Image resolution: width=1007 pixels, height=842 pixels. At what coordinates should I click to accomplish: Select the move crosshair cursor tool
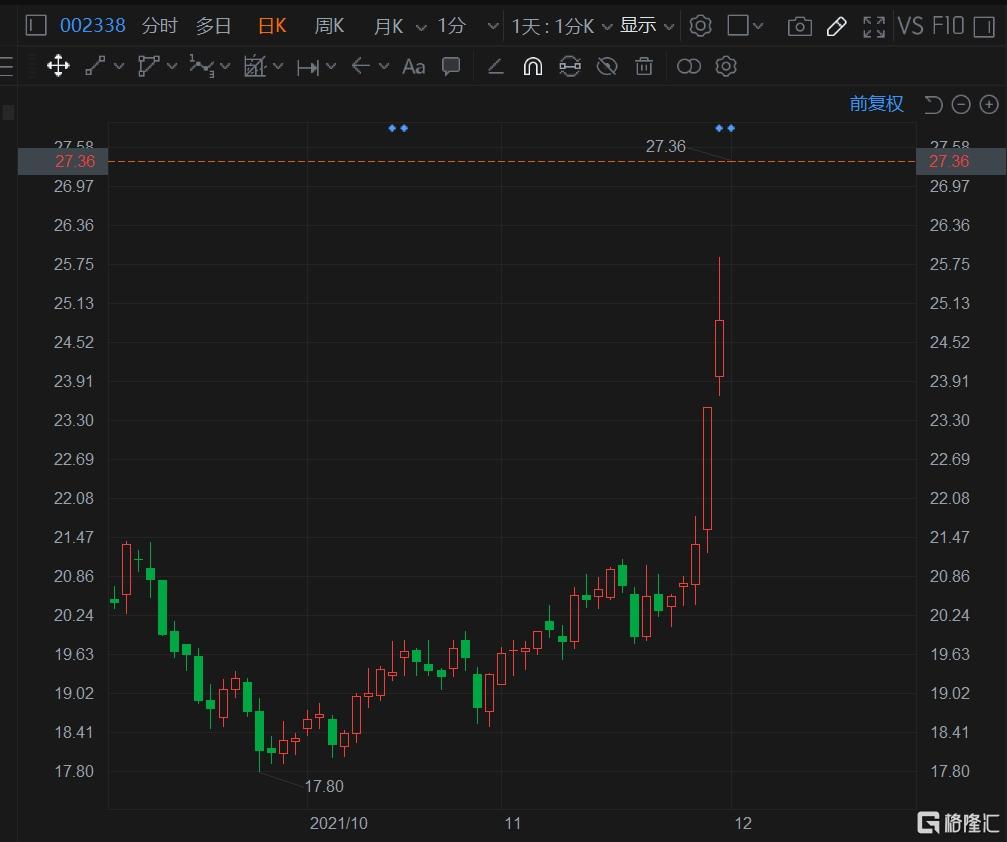coord(58,66)
